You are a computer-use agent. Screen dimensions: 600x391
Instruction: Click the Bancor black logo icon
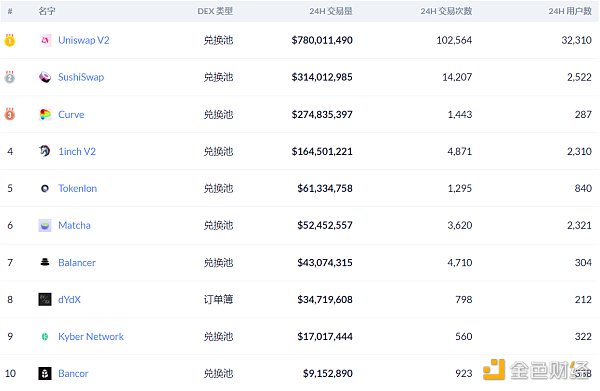coord(45,373)
